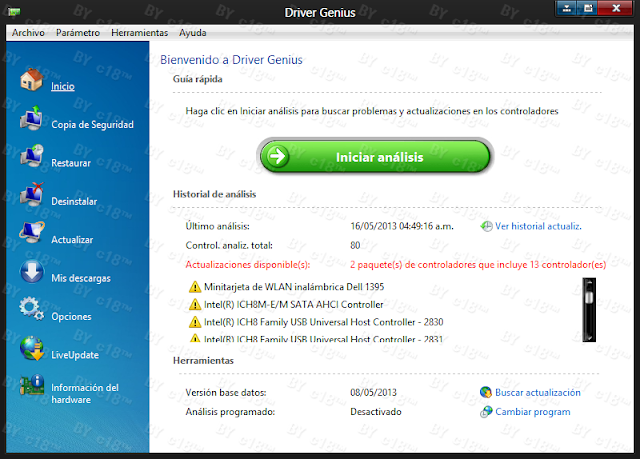
Task: Minimize the Driver Genius window
Action: [567, 8]
